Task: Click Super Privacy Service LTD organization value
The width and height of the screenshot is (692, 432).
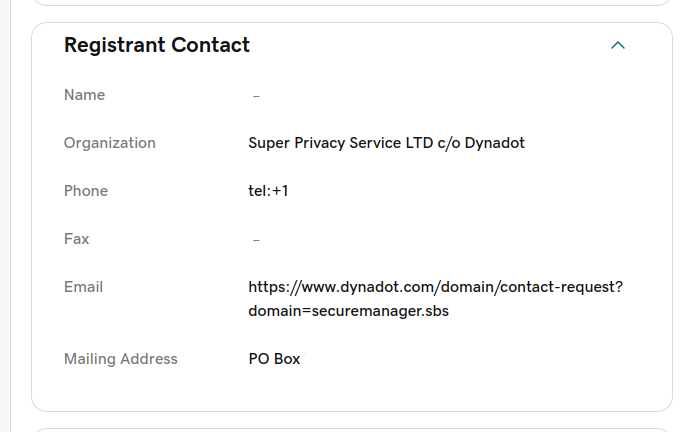Action: 386,143
